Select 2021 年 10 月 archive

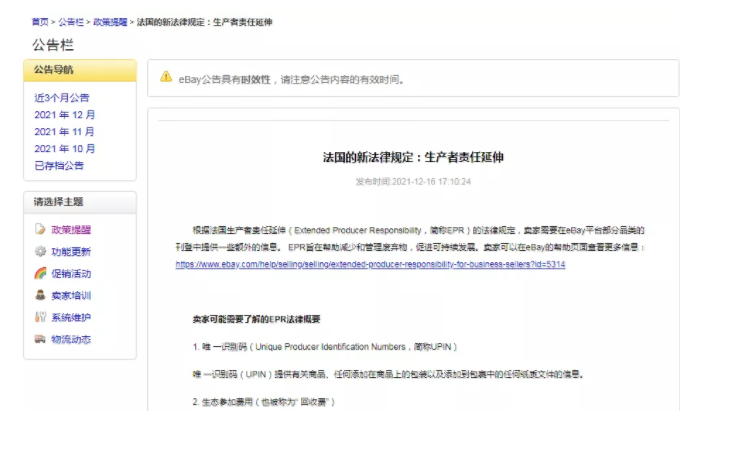pyautogui.click(x=64, y=149)
